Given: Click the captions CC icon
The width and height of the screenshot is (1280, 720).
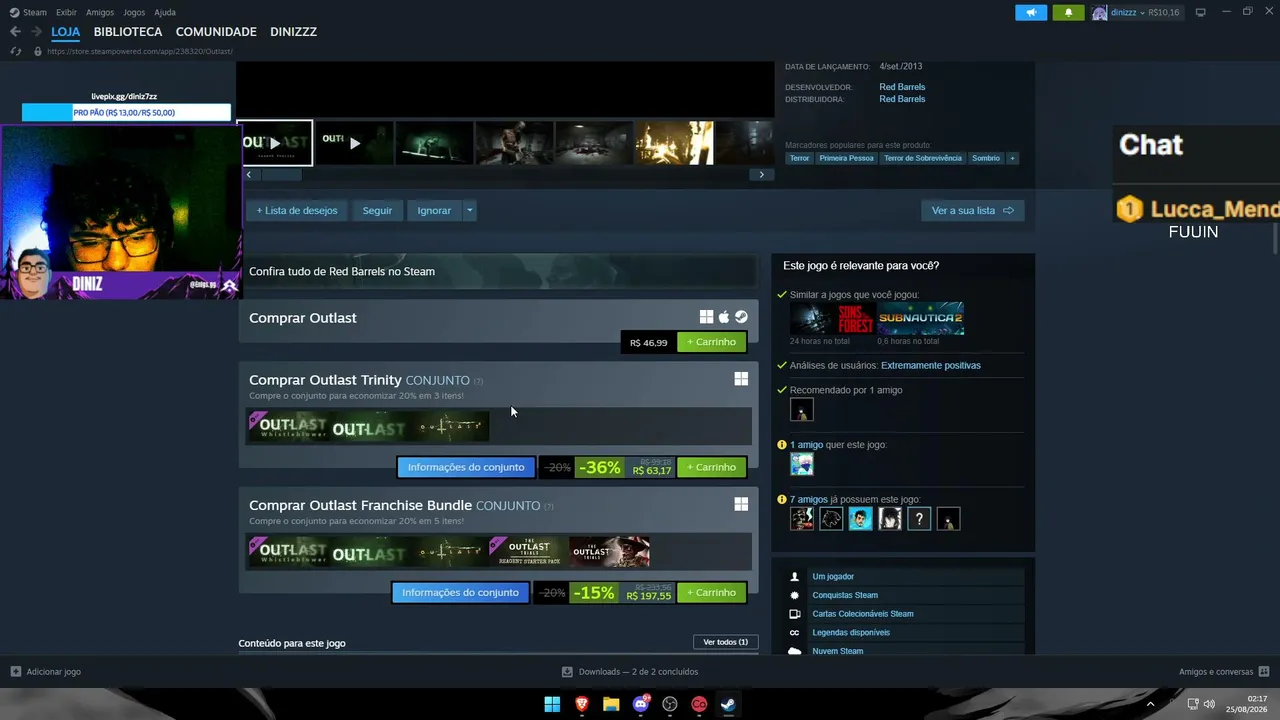Looking at the screenshot, I should [x=795, y=633].
